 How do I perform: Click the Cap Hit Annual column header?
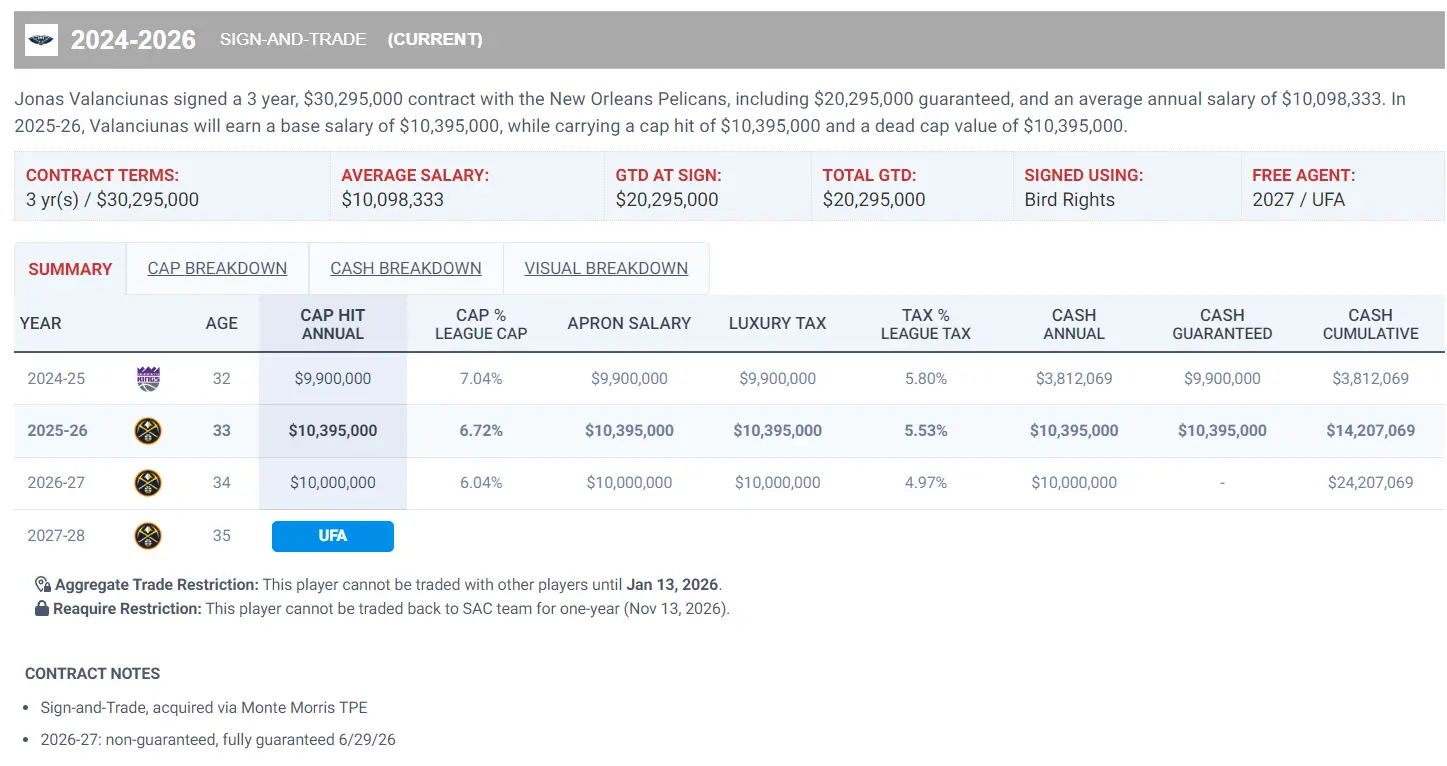point(333,324)
